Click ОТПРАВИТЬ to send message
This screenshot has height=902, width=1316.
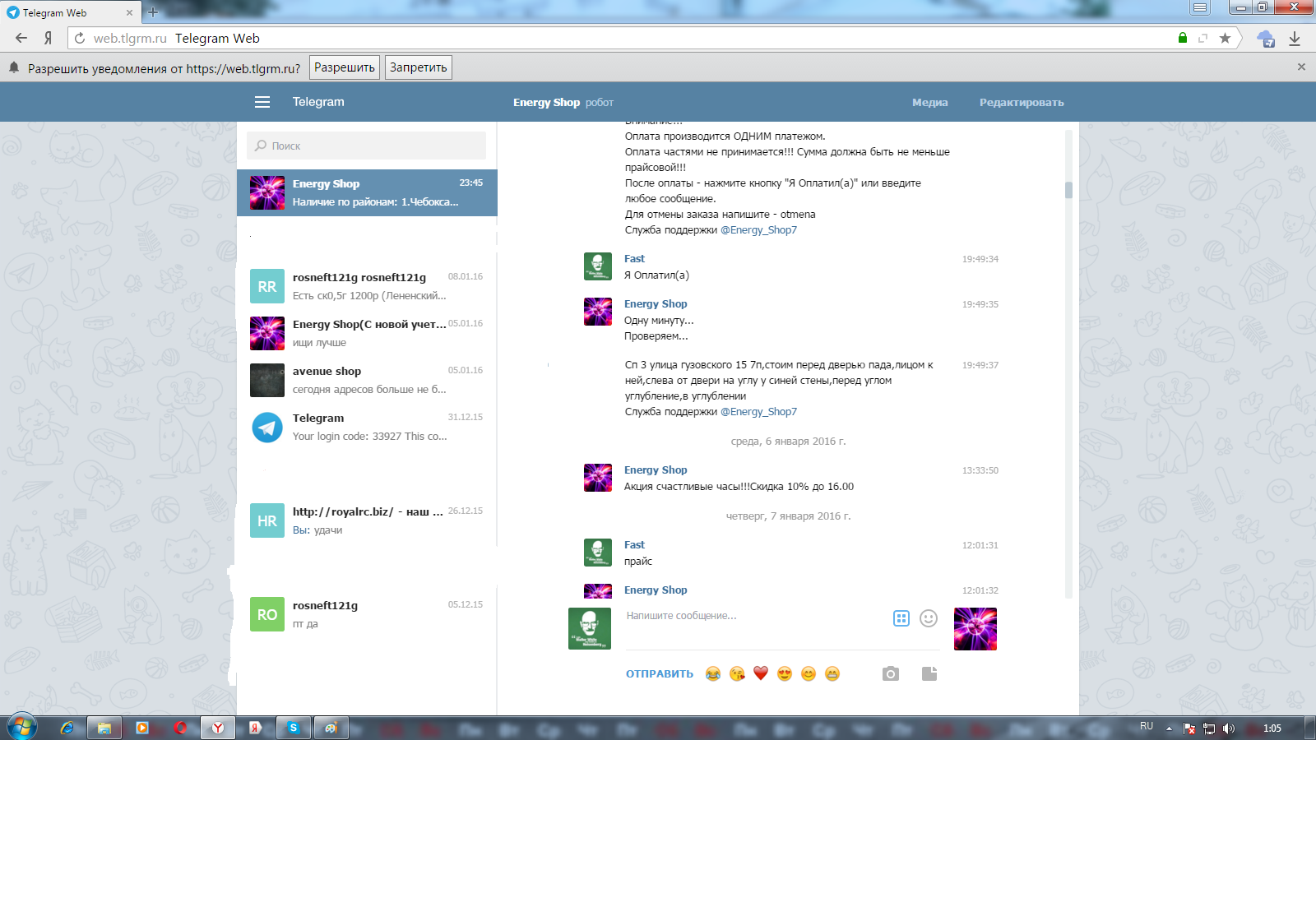pyautogui.click(x=660, y=674)
